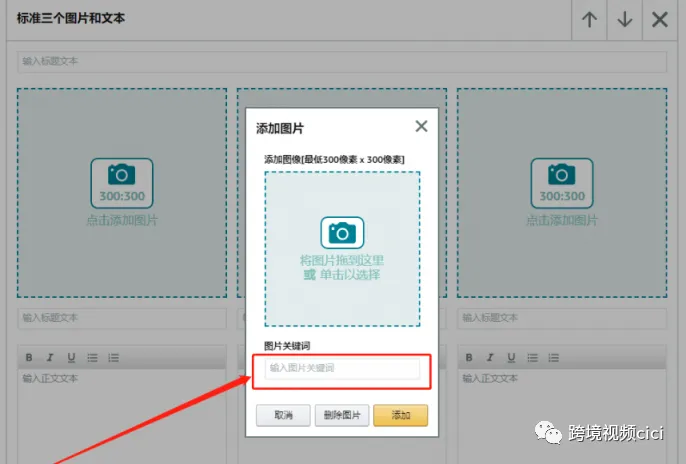Toggle italic in the left text editor
Viewport: 686px width, 464px height.
(x=50, y=358)
